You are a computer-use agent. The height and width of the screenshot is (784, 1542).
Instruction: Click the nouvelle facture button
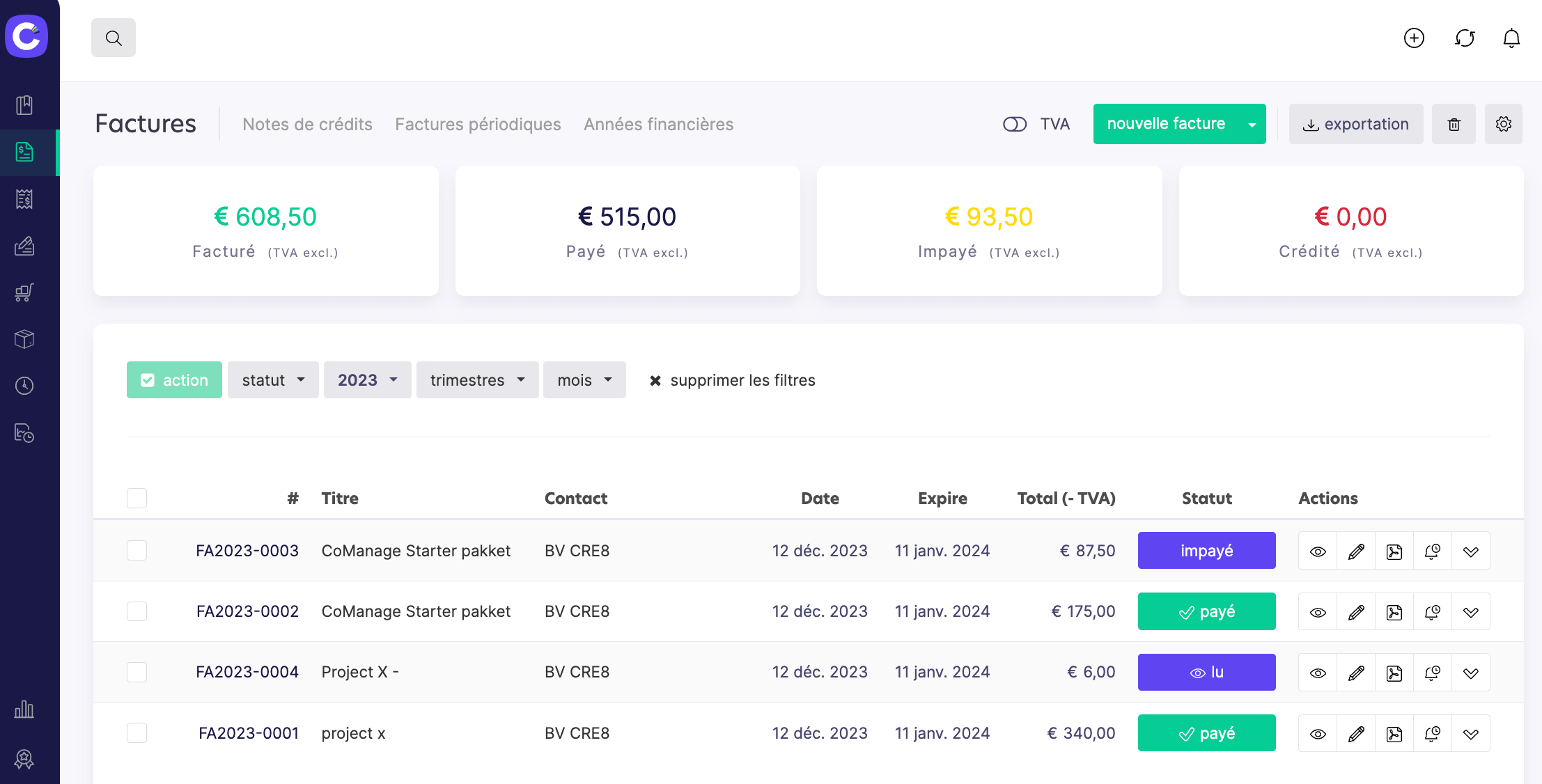(x=1166, y=124)
